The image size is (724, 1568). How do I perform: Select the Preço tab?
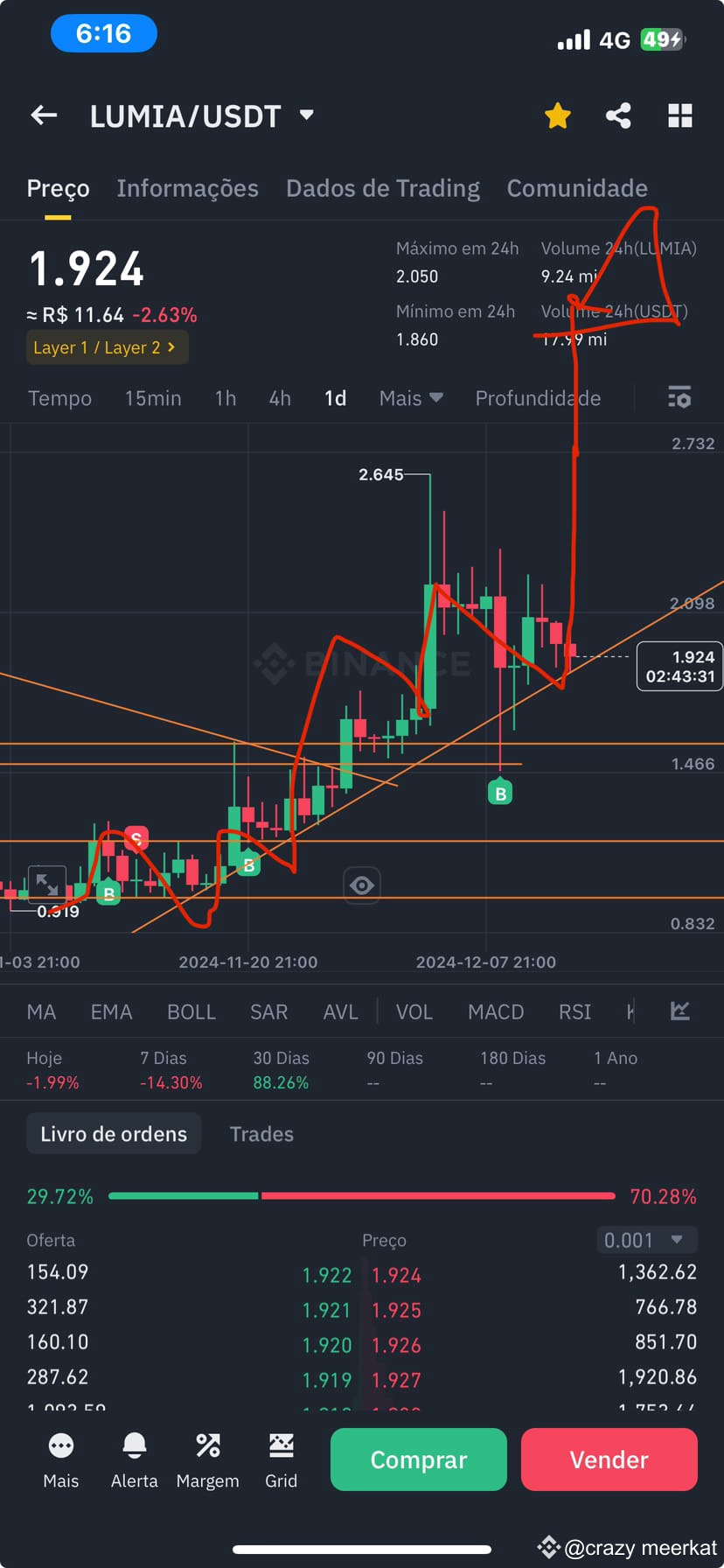(x=58, y=188)
